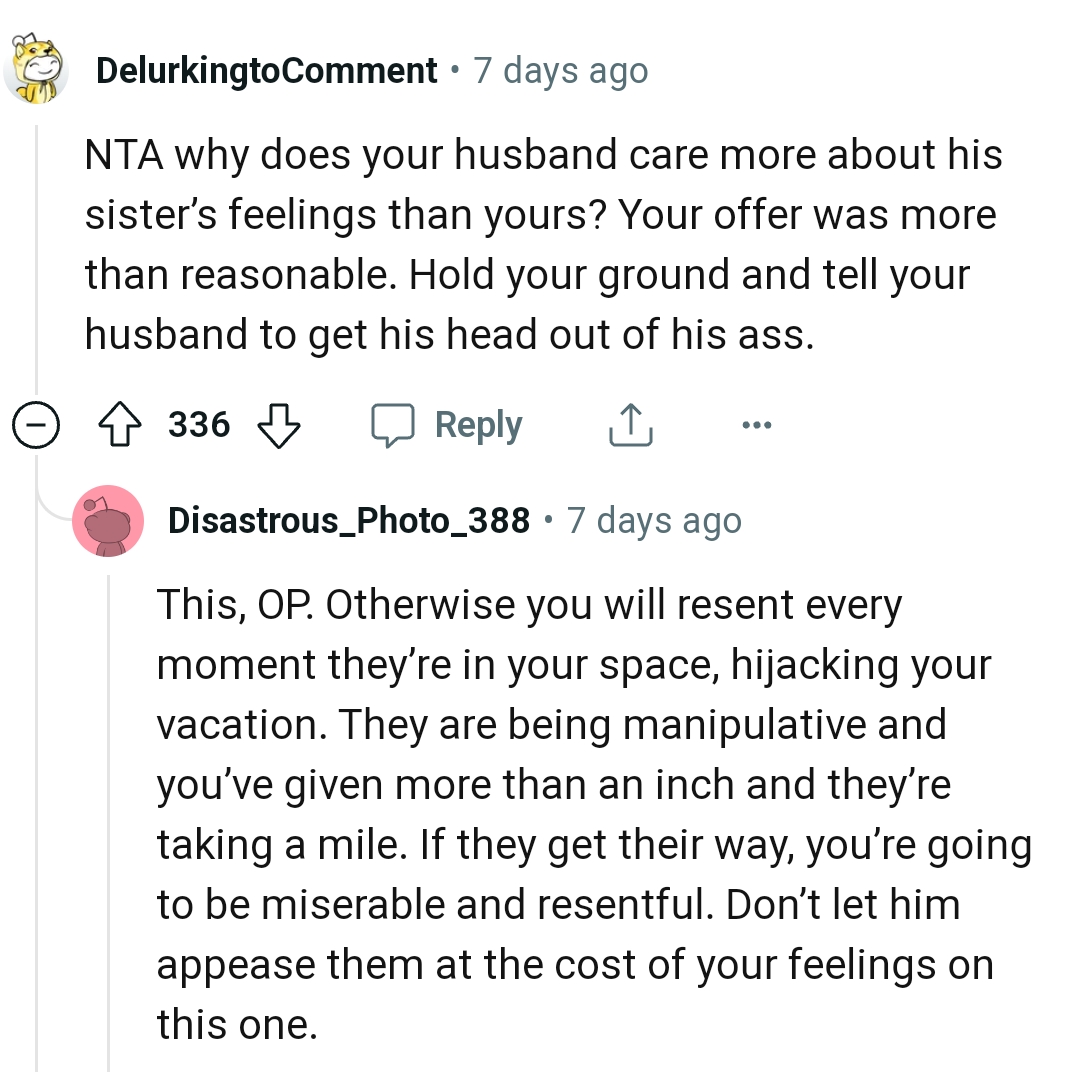
Task: Click the 336 vote count
Action: pyautogui.click(x=198, y=424)
